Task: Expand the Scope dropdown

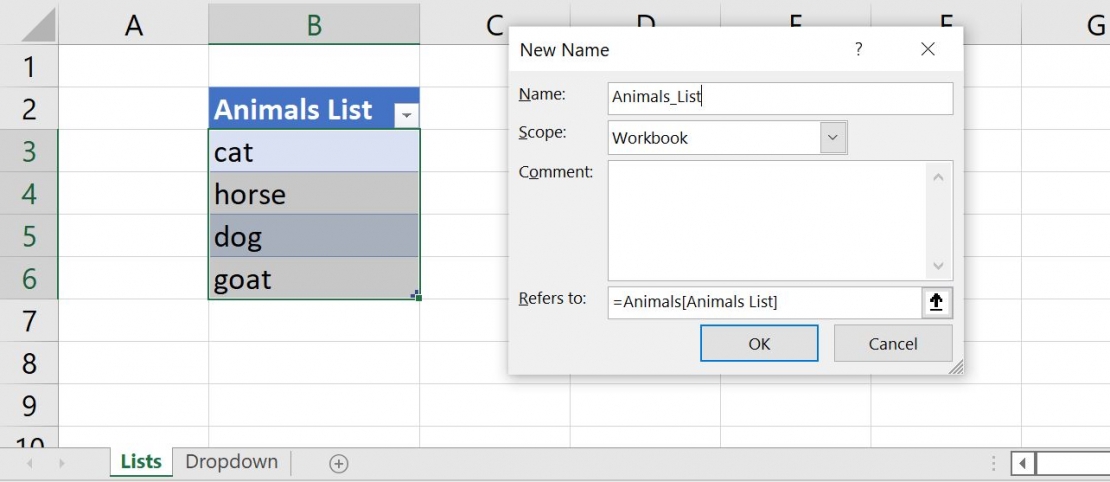Action: point(833,138)
